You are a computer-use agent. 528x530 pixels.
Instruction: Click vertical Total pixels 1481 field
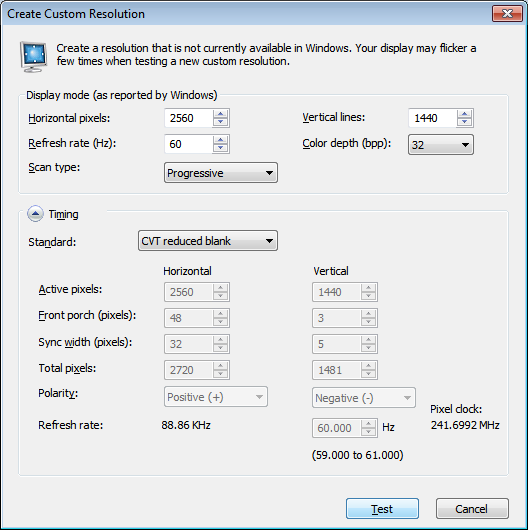(x=337, y=370)
